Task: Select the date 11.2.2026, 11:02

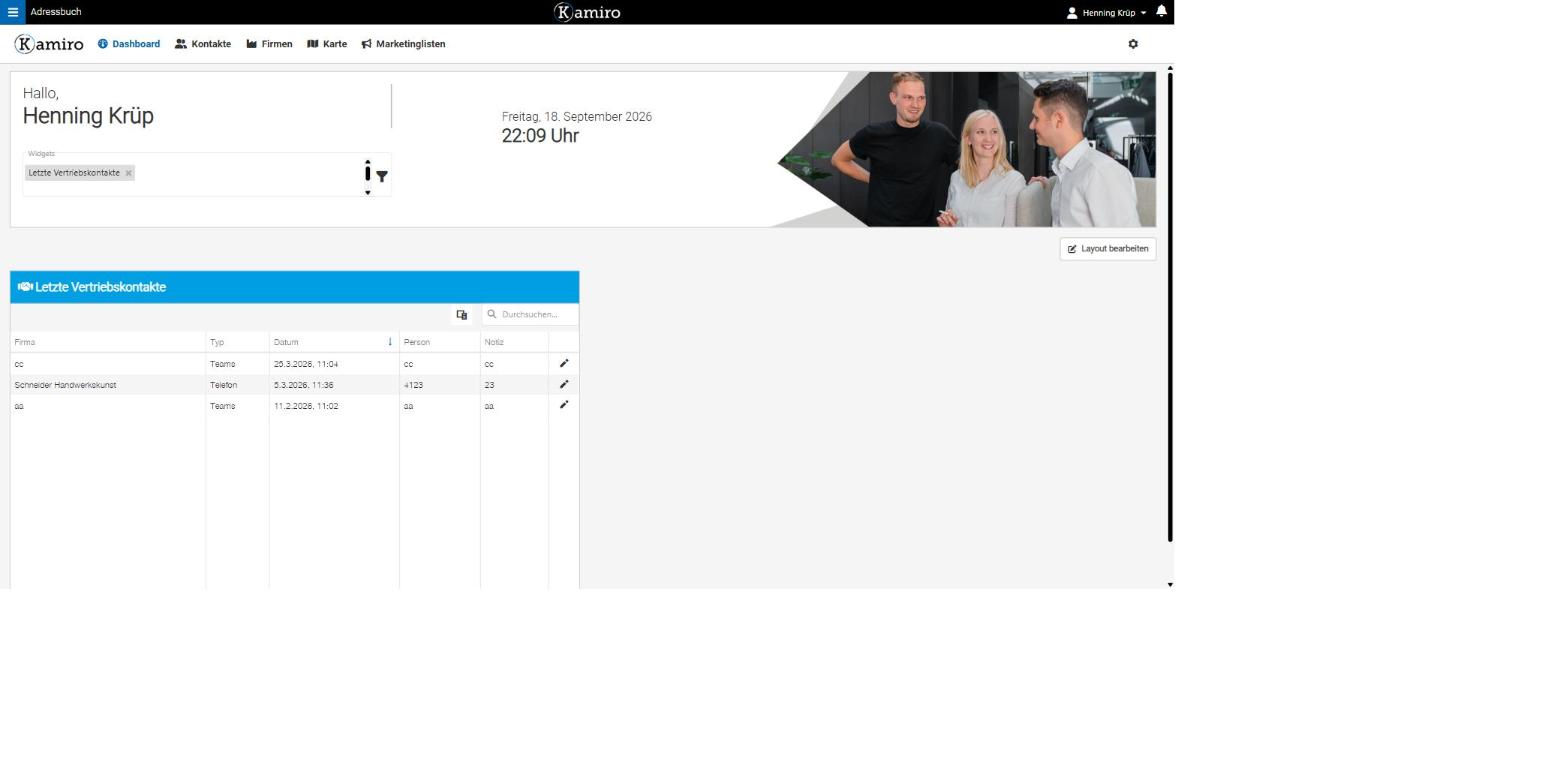Action: [334, 406]
